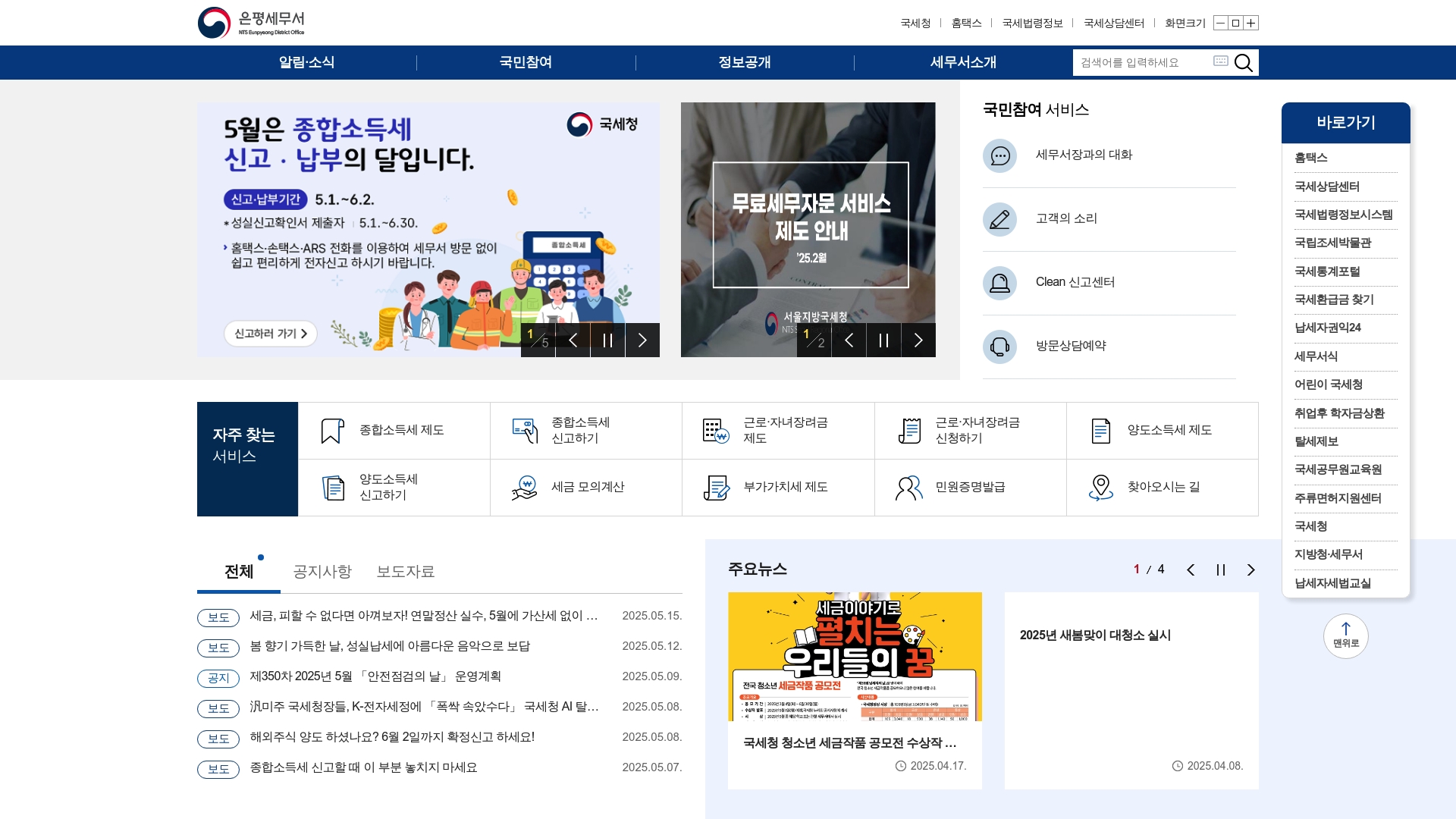Viewport: 1456px width, 819px height.
Task: Open the 홈택스 top link
Action: 966,23
